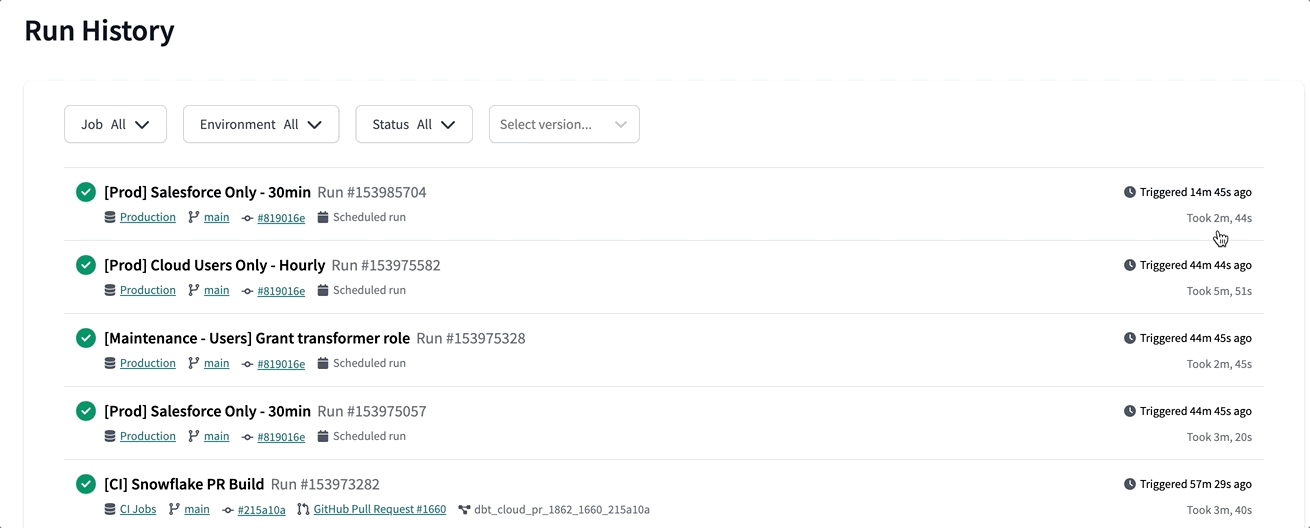Click schema icon beside dbt_cloud_pr_1862_1660_215a10a
1310x528 pixels.
(x=464, y=509)
